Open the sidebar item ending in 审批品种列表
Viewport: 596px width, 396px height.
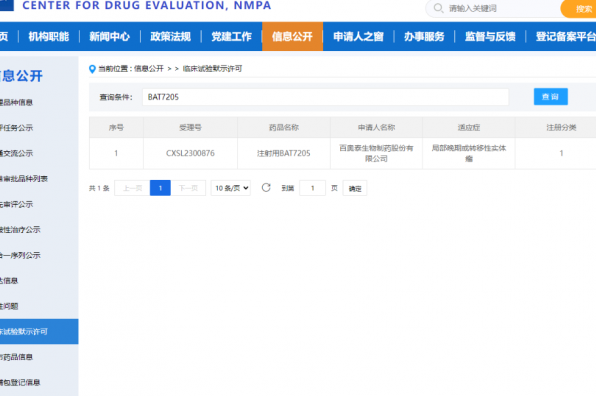[24, 179]
